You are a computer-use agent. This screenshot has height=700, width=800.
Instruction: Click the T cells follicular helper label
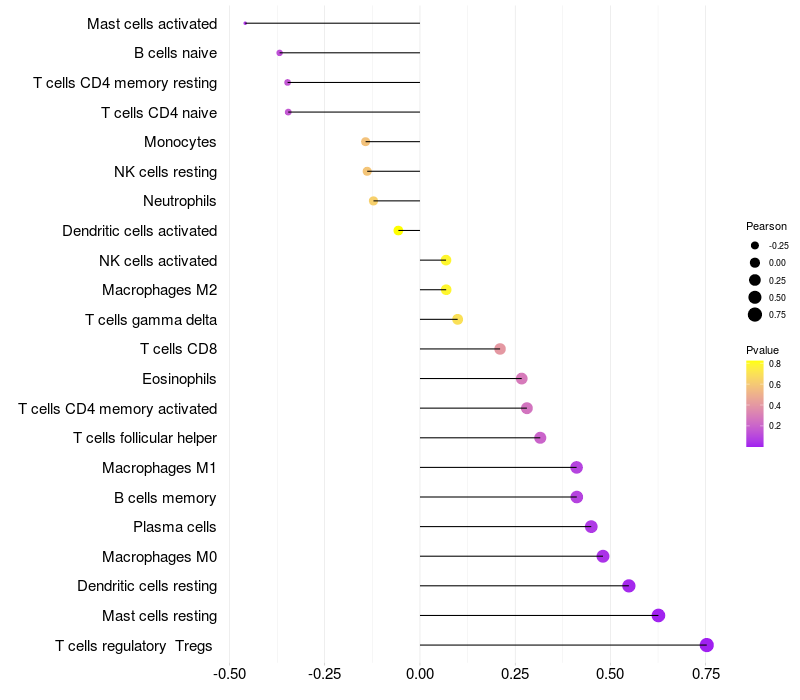pos(145,438)
